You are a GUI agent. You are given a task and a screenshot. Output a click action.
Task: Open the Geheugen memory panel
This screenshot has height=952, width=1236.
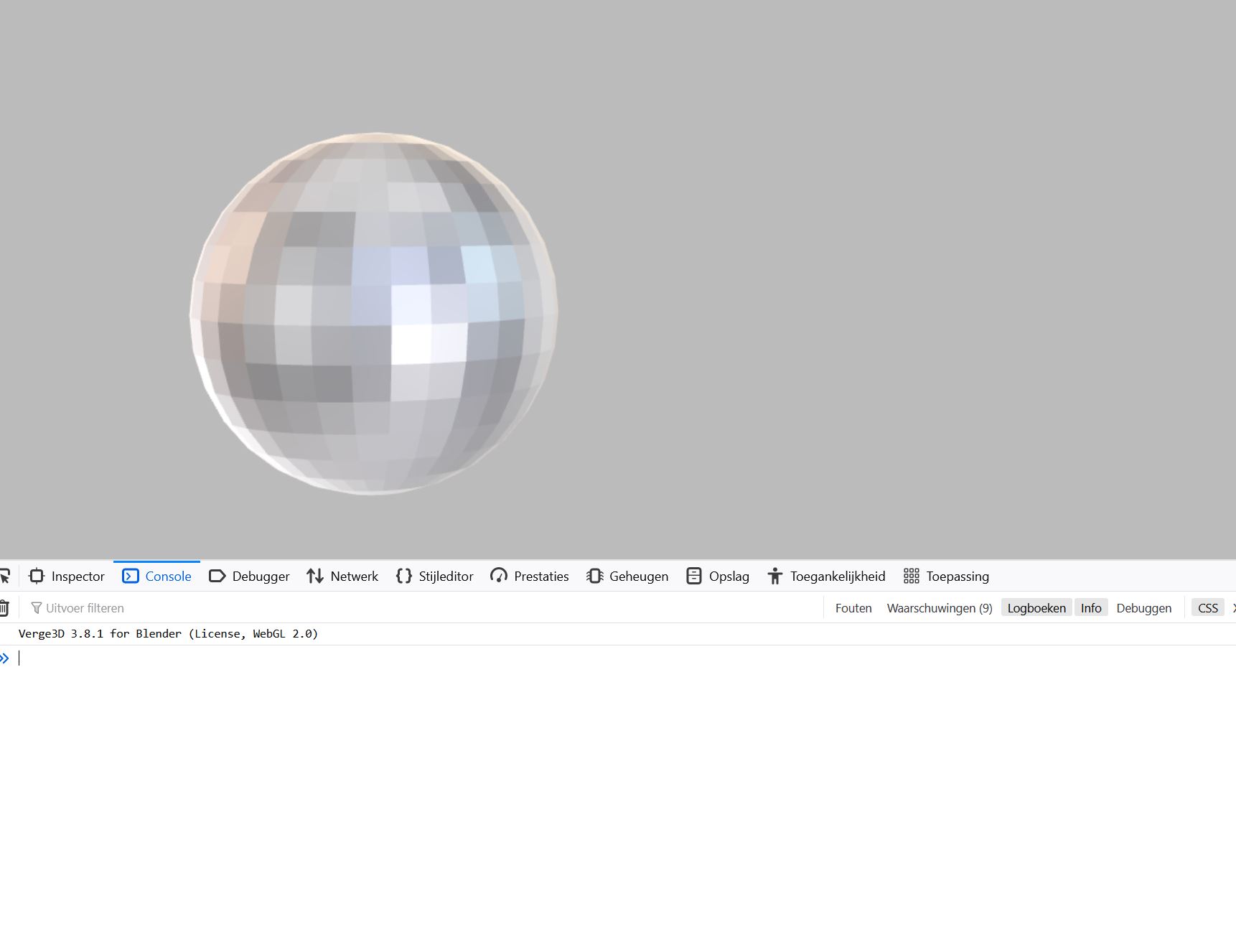(x=627, y=577)
